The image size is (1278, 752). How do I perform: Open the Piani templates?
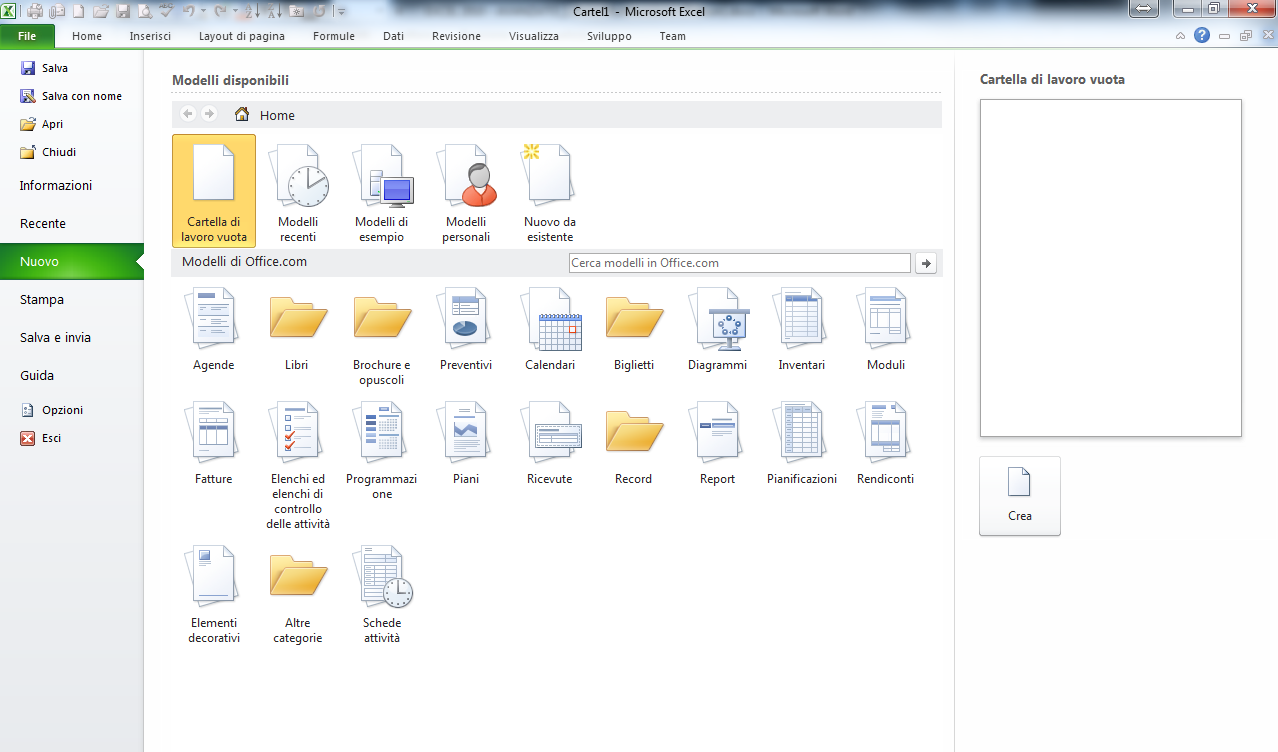click(466, 444)
